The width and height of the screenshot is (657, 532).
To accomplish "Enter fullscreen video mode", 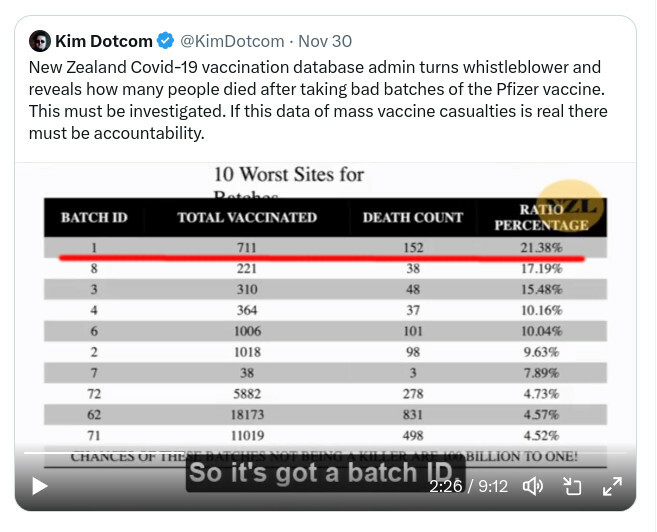I will click(611, 486).
